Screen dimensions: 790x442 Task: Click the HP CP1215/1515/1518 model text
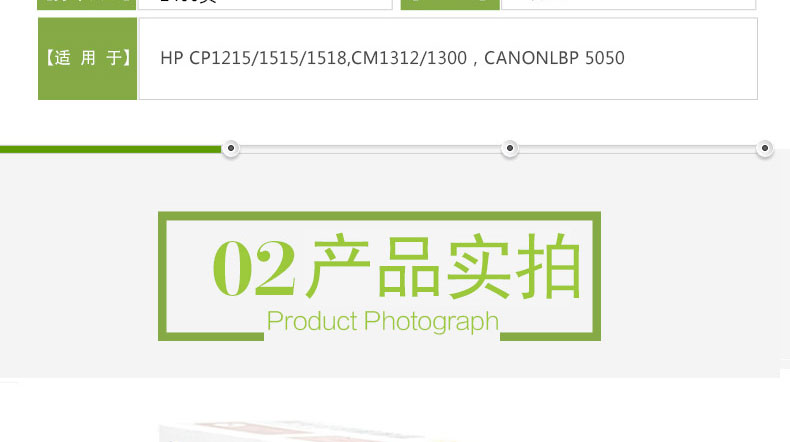(x=253, y=58)
